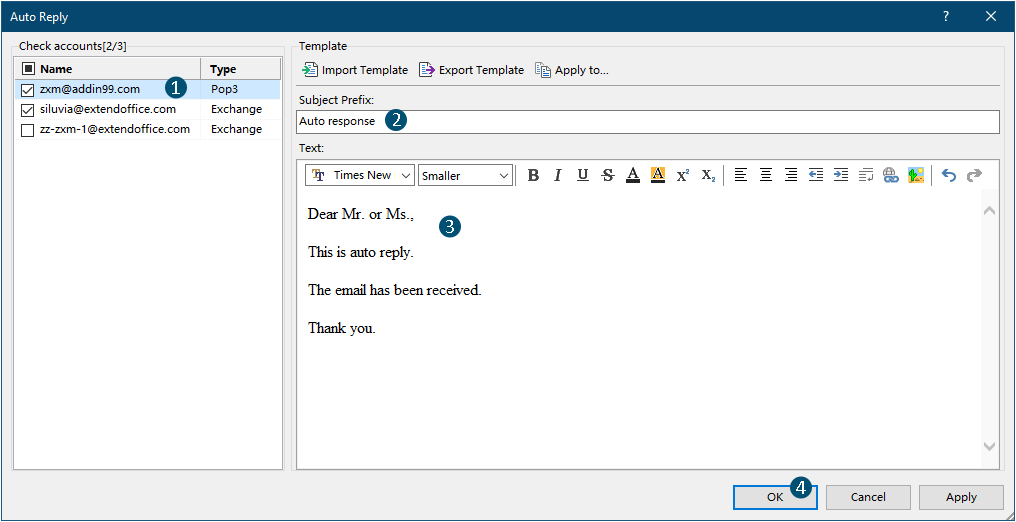Toggle bold formatting in the text toolbar
1016x522 pixels.
(x=533, y=175)
